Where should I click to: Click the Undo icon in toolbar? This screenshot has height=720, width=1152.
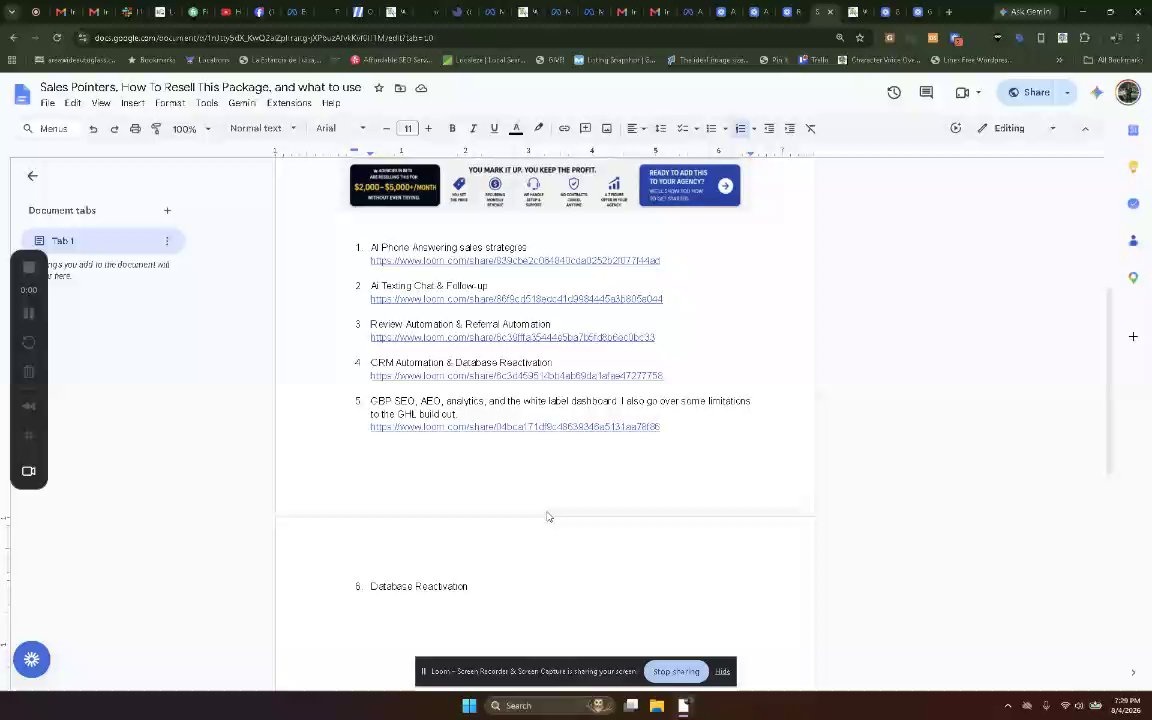coord(93,129)
